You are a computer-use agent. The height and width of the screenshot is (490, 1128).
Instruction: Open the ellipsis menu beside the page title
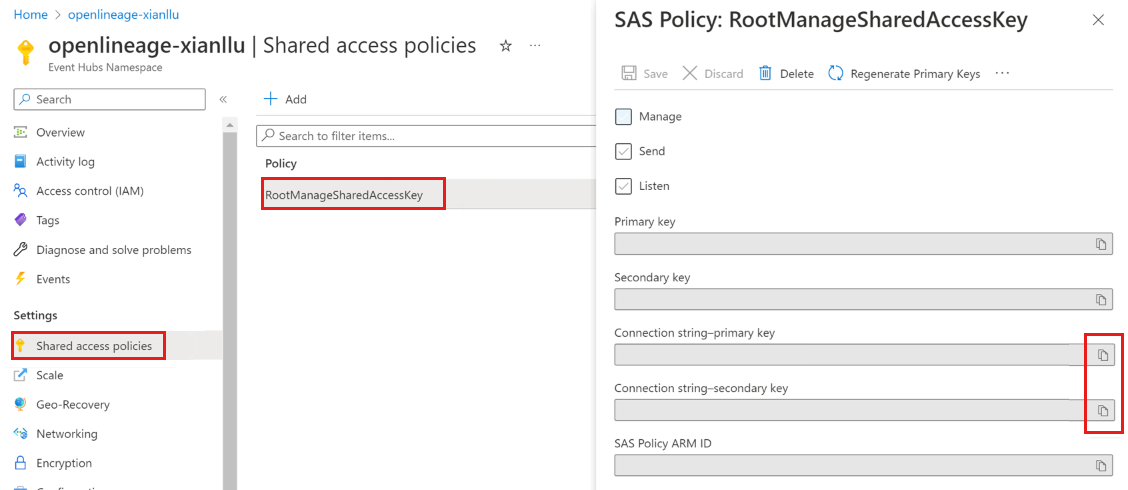pos(535,46)
